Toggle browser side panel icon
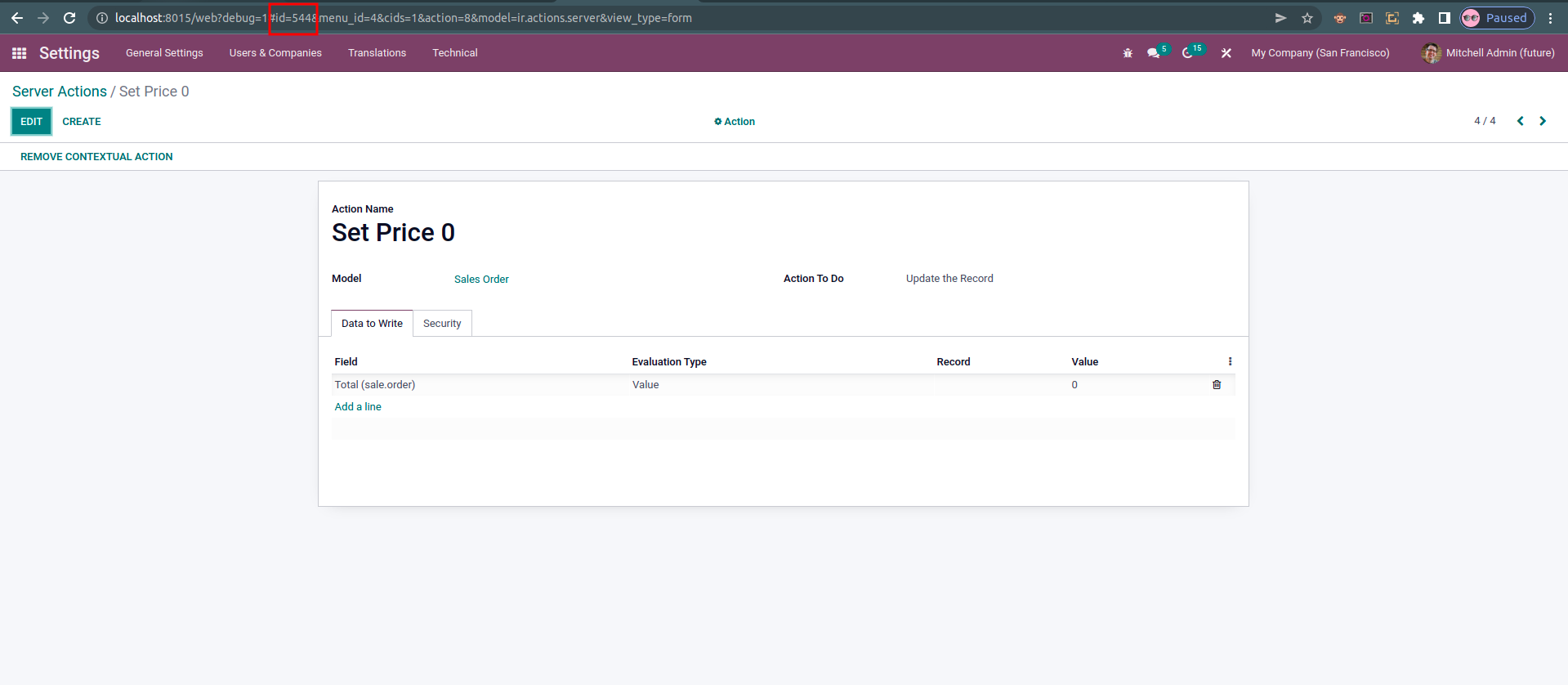This screenshot has width=1568, height=685. point(1445,18)
